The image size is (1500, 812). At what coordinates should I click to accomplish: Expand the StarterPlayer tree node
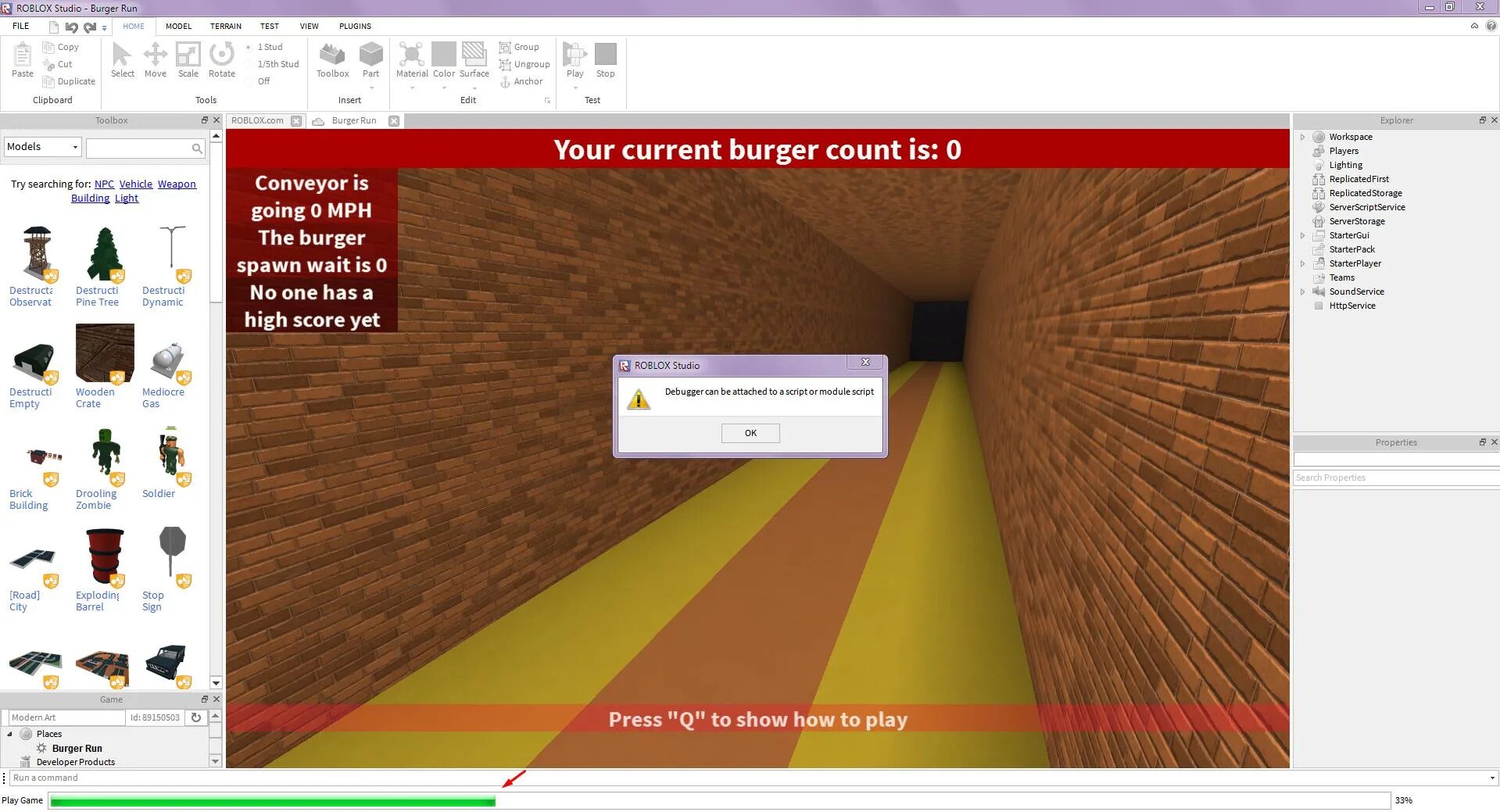coord(1302,263)
